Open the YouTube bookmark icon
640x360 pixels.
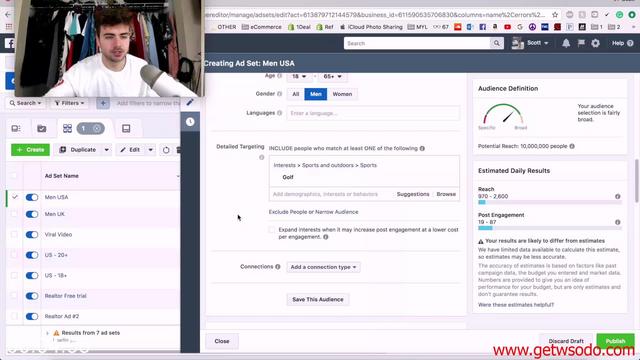(x=507, y=27)
